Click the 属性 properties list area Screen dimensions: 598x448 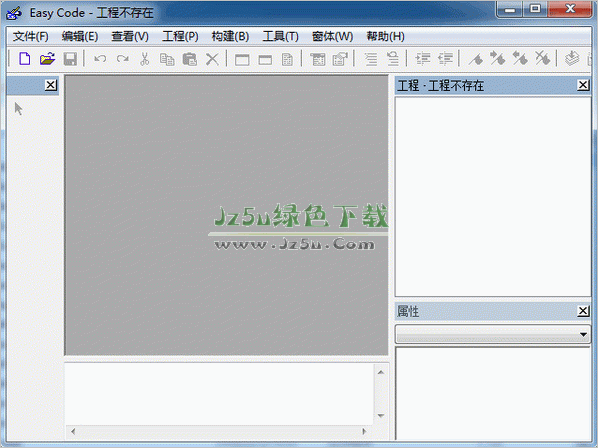click(x=493, y=393)
